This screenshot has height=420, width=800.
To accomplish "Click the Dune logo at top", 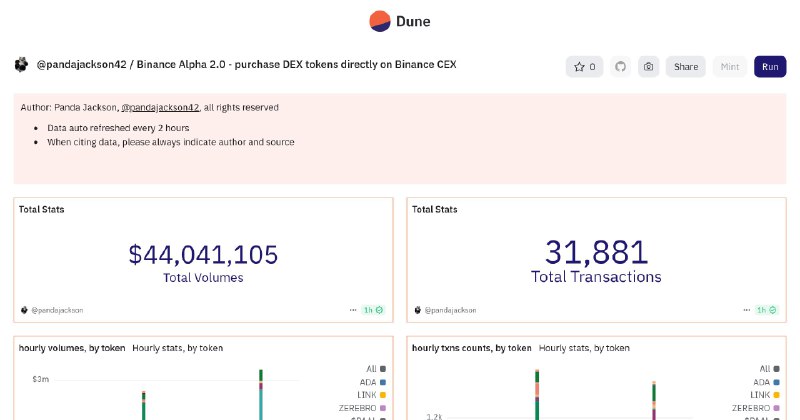I will [x=400, y=21].
